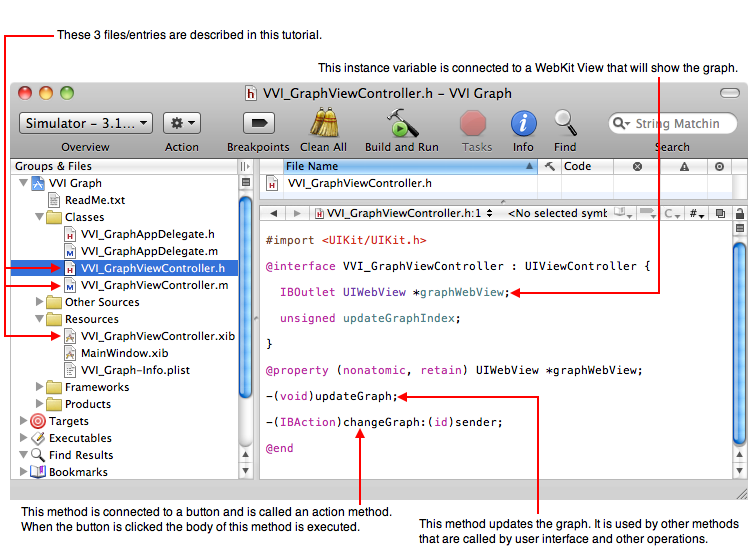Click the editor lock icon

(x=739, y=213)
